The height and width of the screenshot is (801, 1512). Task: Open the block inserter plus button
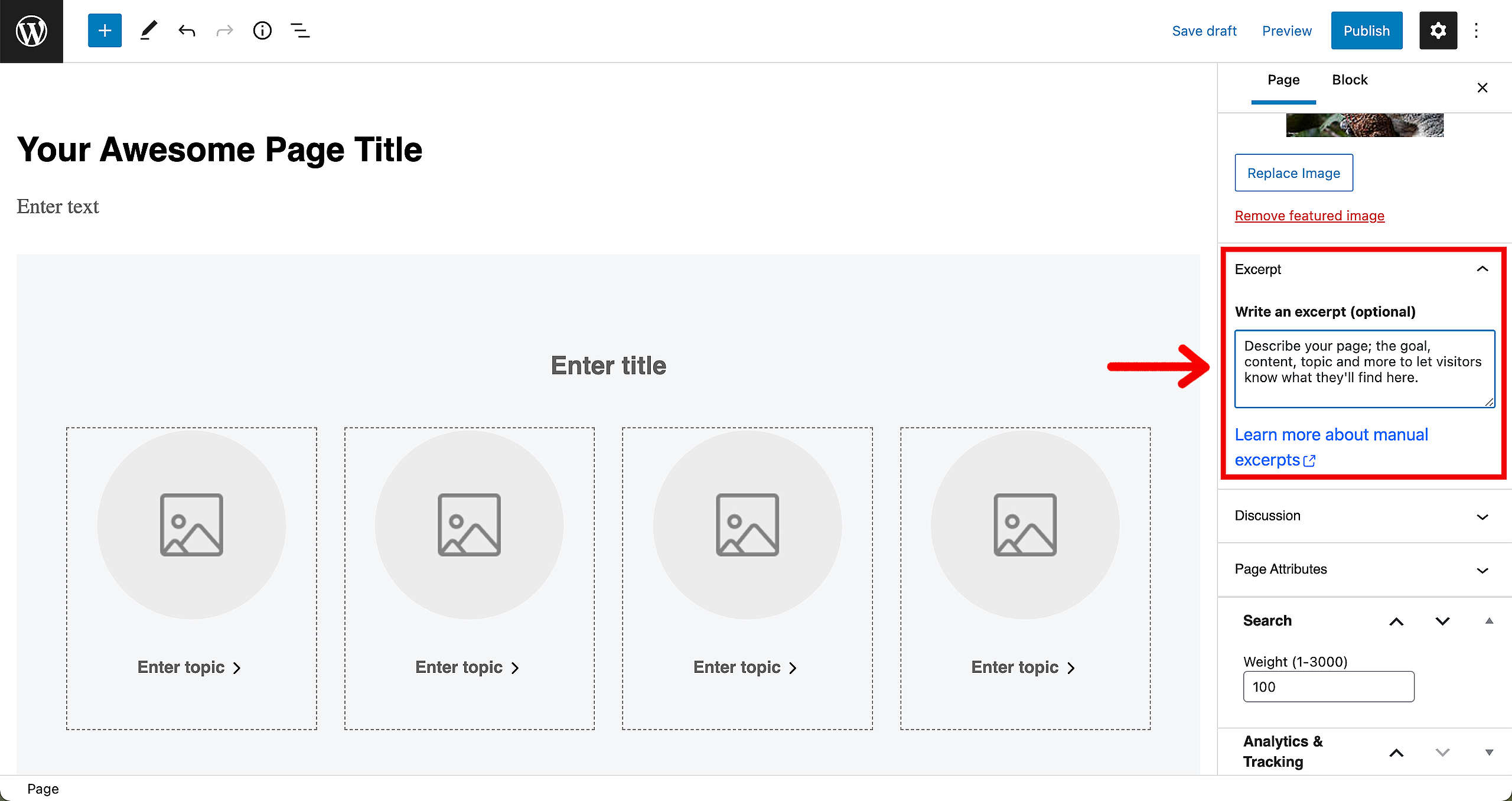pos(105,31)
